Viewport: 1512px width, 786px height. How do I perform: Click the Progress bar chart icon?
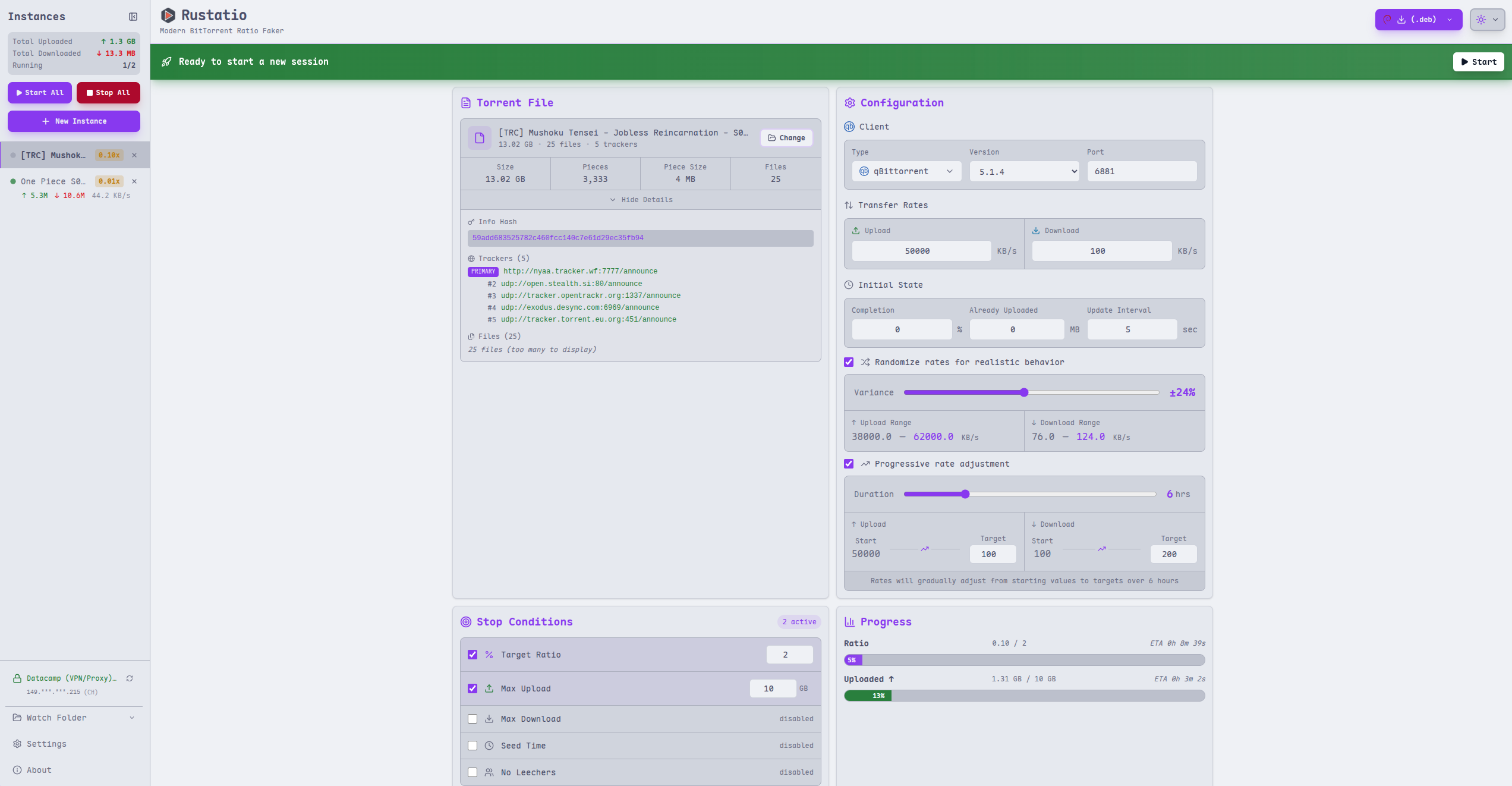click(850, 622)
